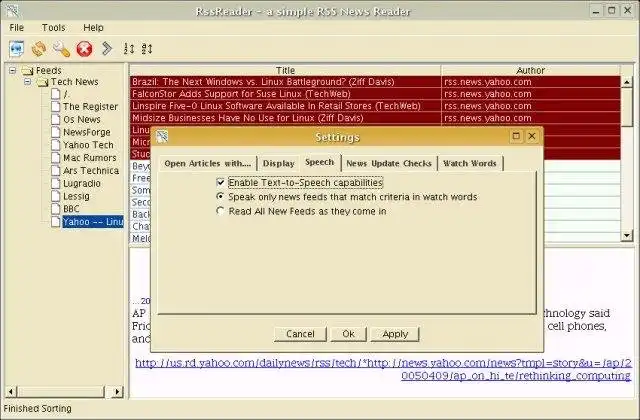The width and height of the screenshot is (640, 420).
Task: Open the Tools menu
Action: point(53,27)
